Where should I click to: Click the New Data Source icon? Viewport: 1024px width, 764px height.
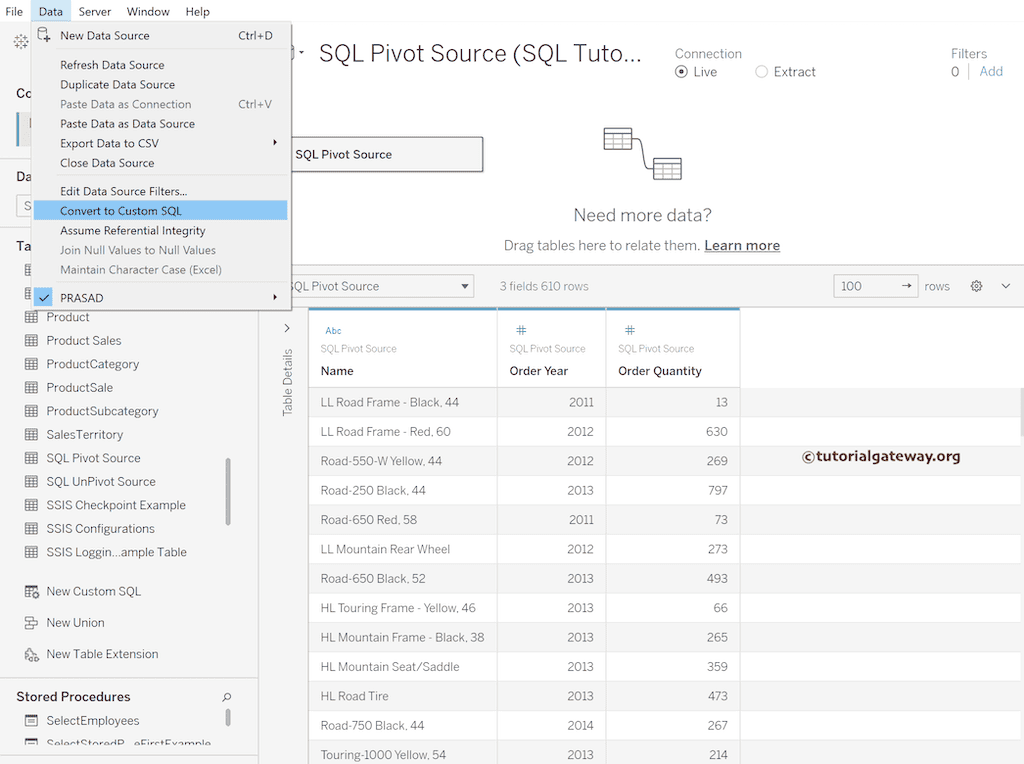[x=44, y=35]
